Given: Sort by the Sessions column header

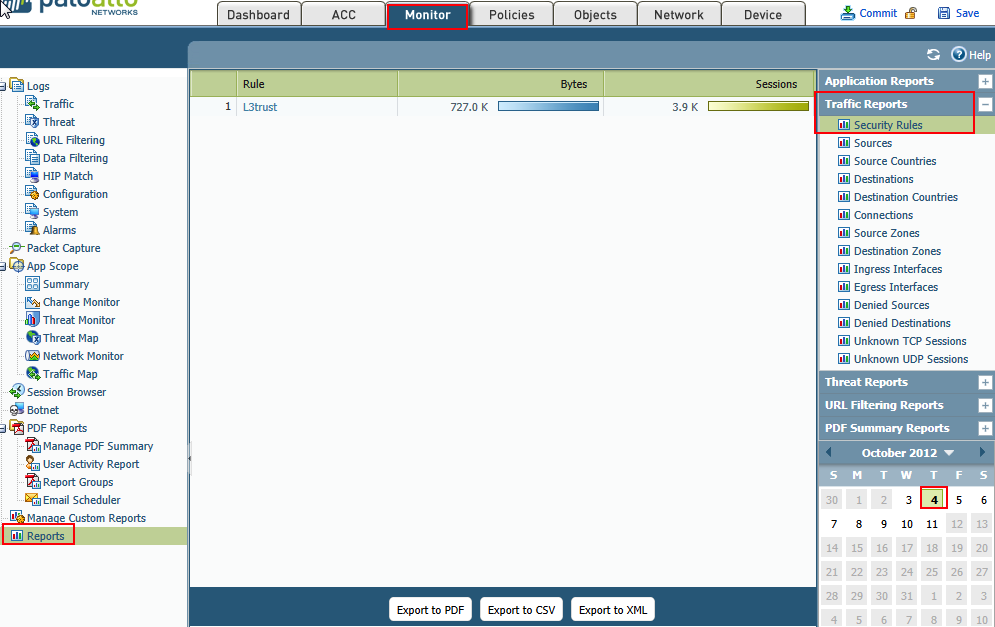Looking at the screenshot, I should [x=709, y=84].
